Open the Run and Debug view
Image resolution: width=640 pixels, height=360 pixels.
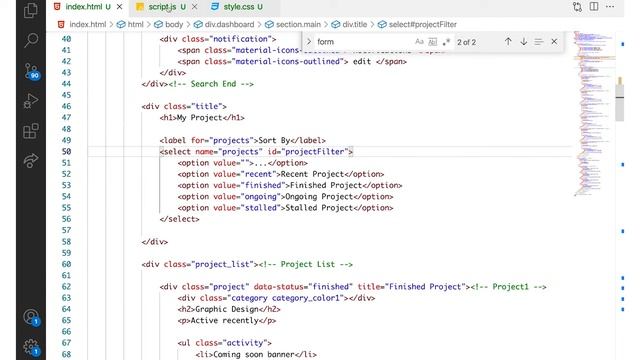pos(31,101)
